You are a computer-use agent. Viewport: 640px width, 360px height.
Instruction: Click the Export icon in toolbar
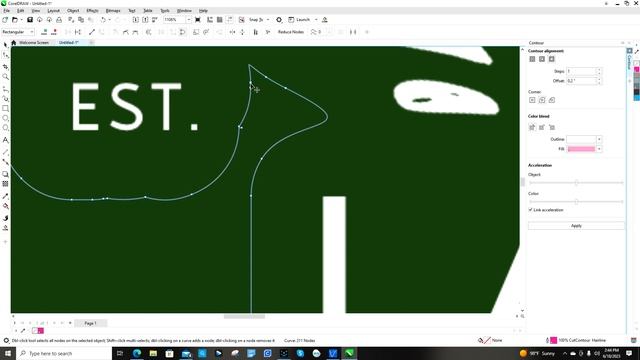145,20
